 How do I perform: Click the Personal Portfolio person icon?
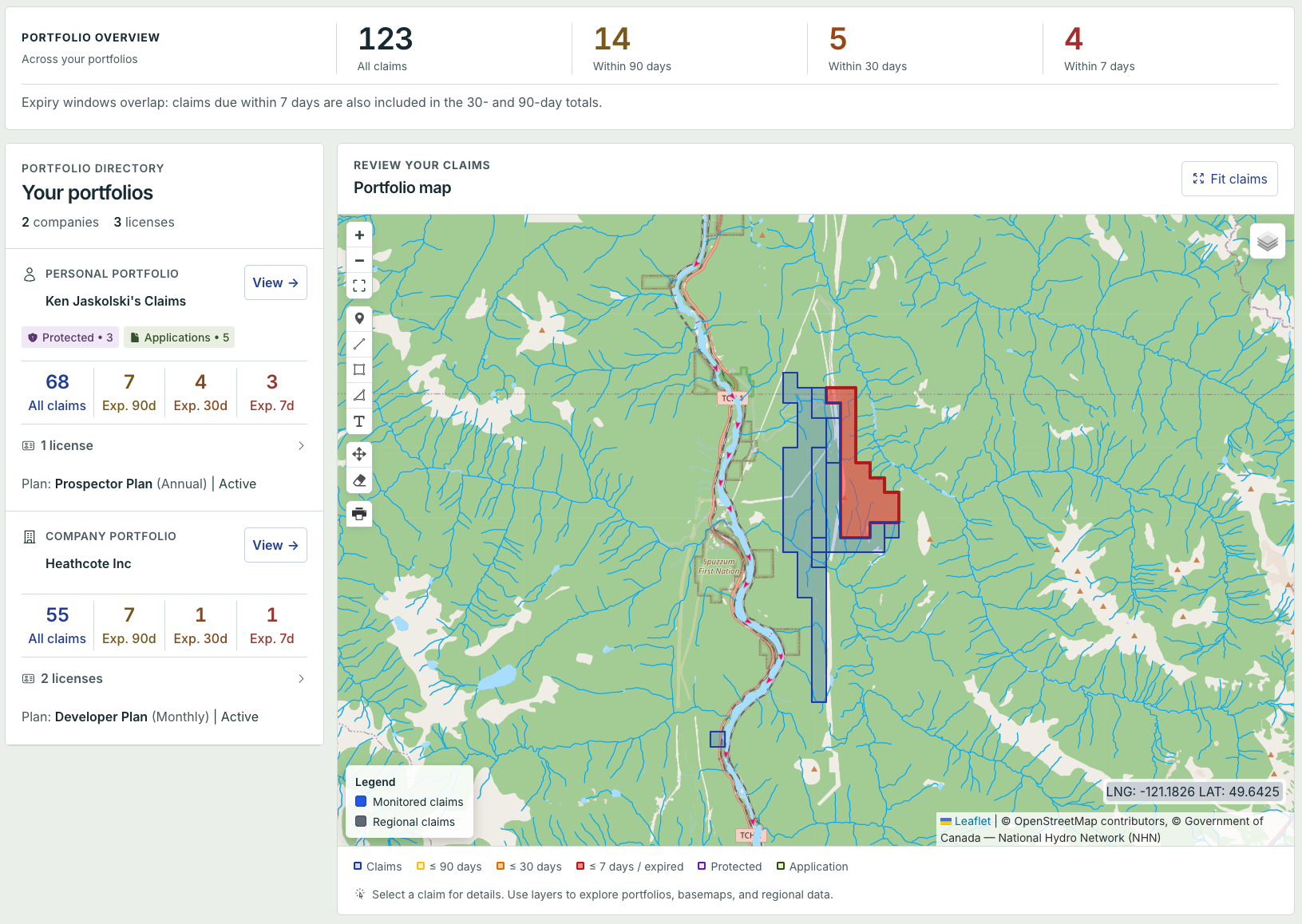pyautogui.click(x=30, y=274)
